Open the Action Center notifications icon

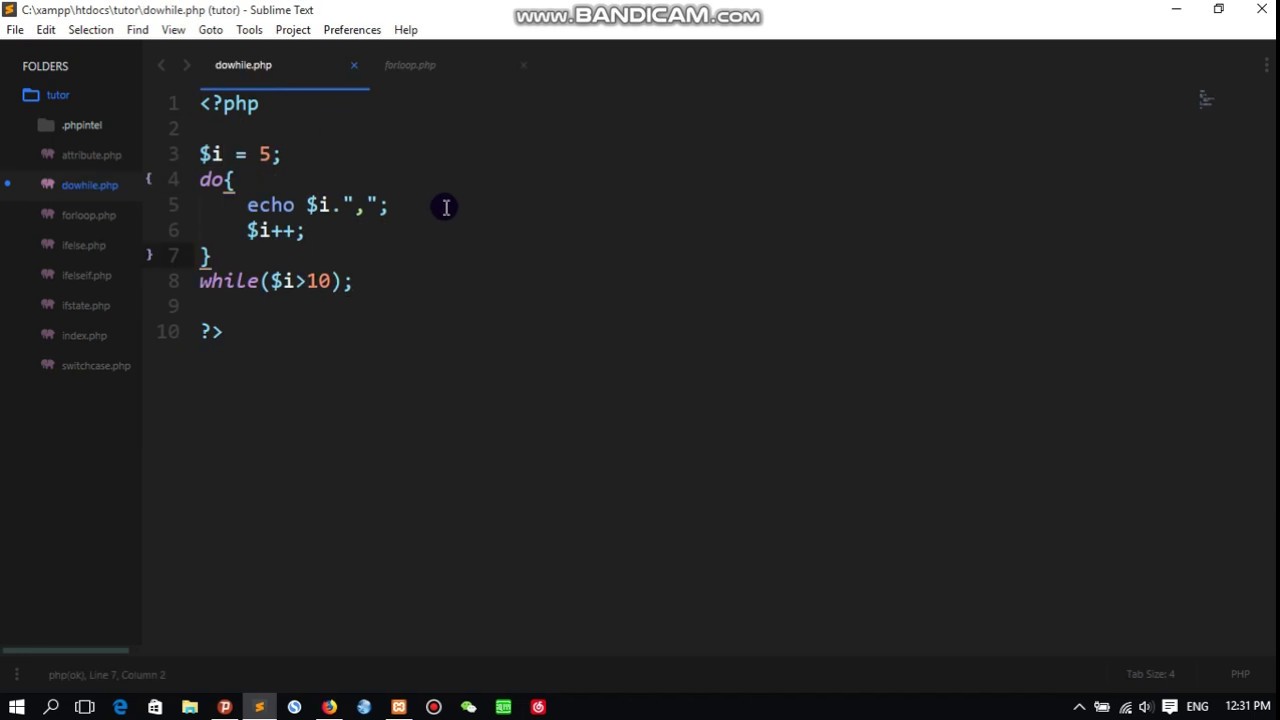pos(1169,707)
